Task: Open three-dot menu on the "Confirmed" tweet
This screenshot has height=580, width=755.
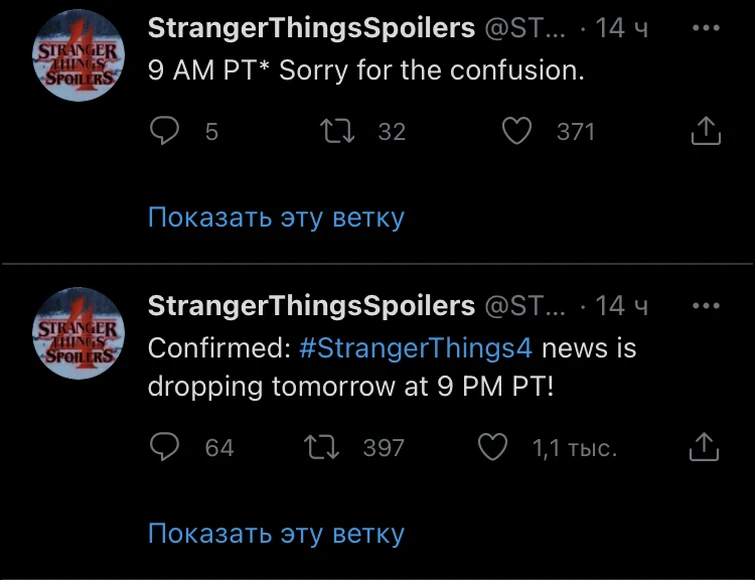Action: point(706,305)
